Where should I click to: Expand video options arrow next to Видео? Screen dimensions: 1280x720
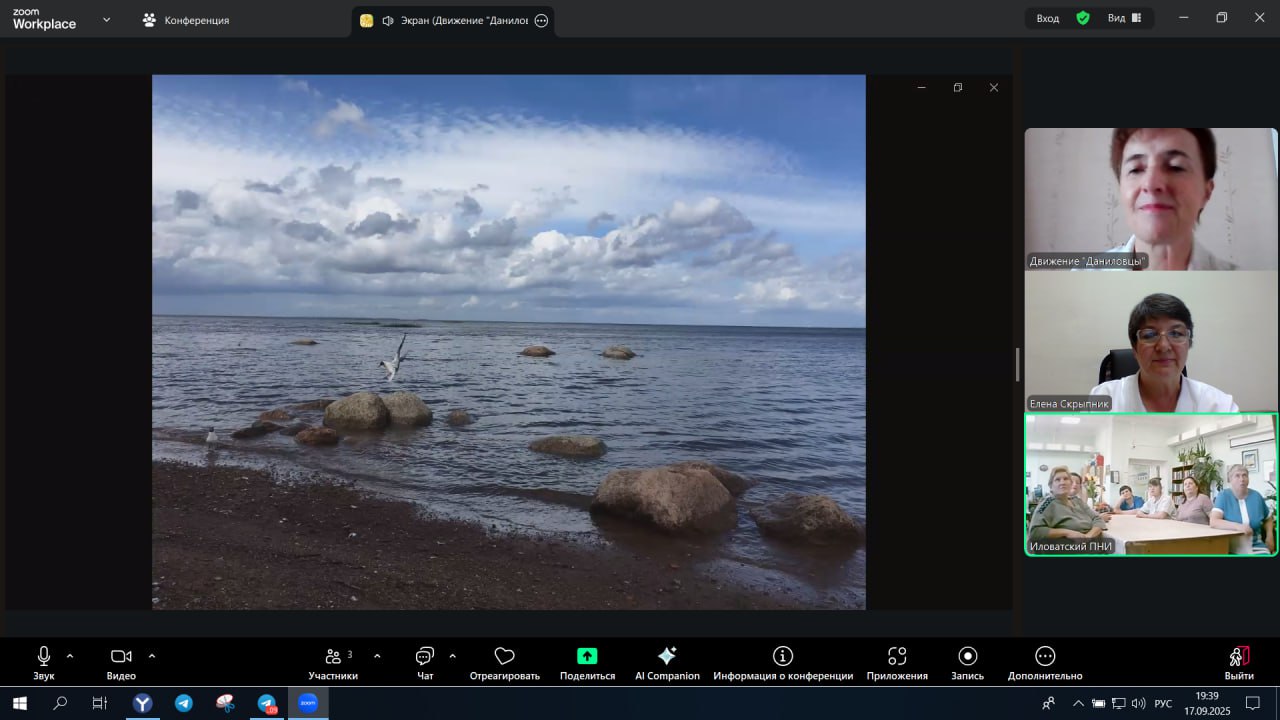pyautogui.click(x=152, y=656)
